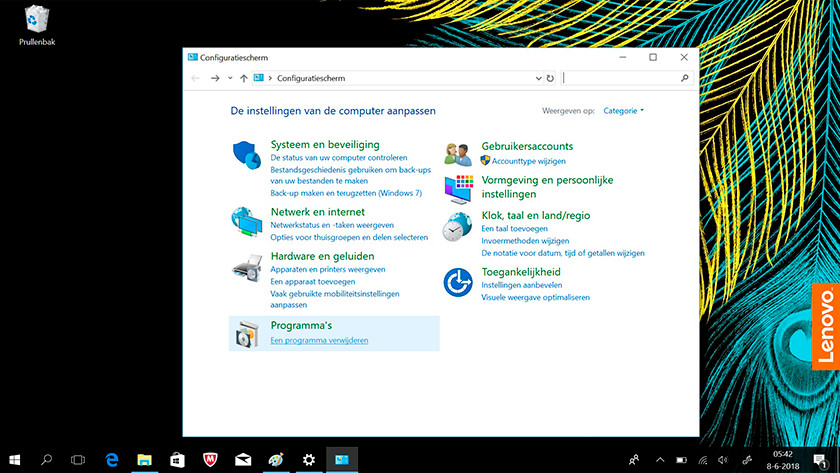This screenshot has height=473, width=840.
Task: Open the Klok, taal en land/regio heading
Action: 536,215
